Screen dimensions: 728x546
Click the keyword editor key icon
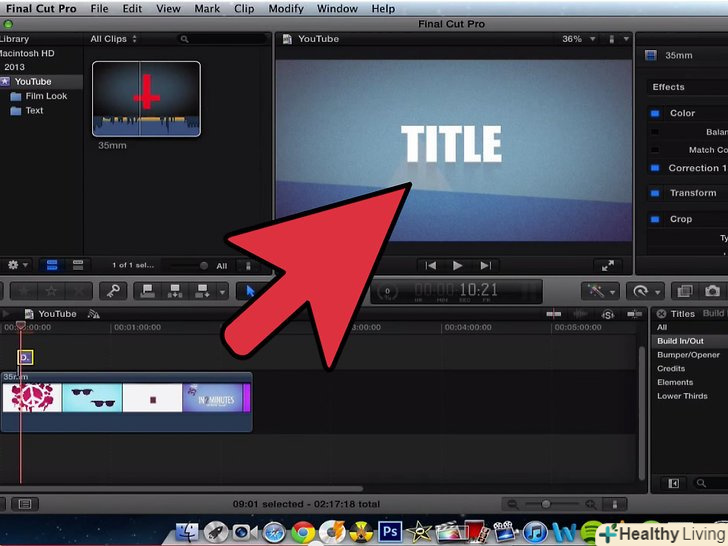pyautogui.click(x=113, y=291)
